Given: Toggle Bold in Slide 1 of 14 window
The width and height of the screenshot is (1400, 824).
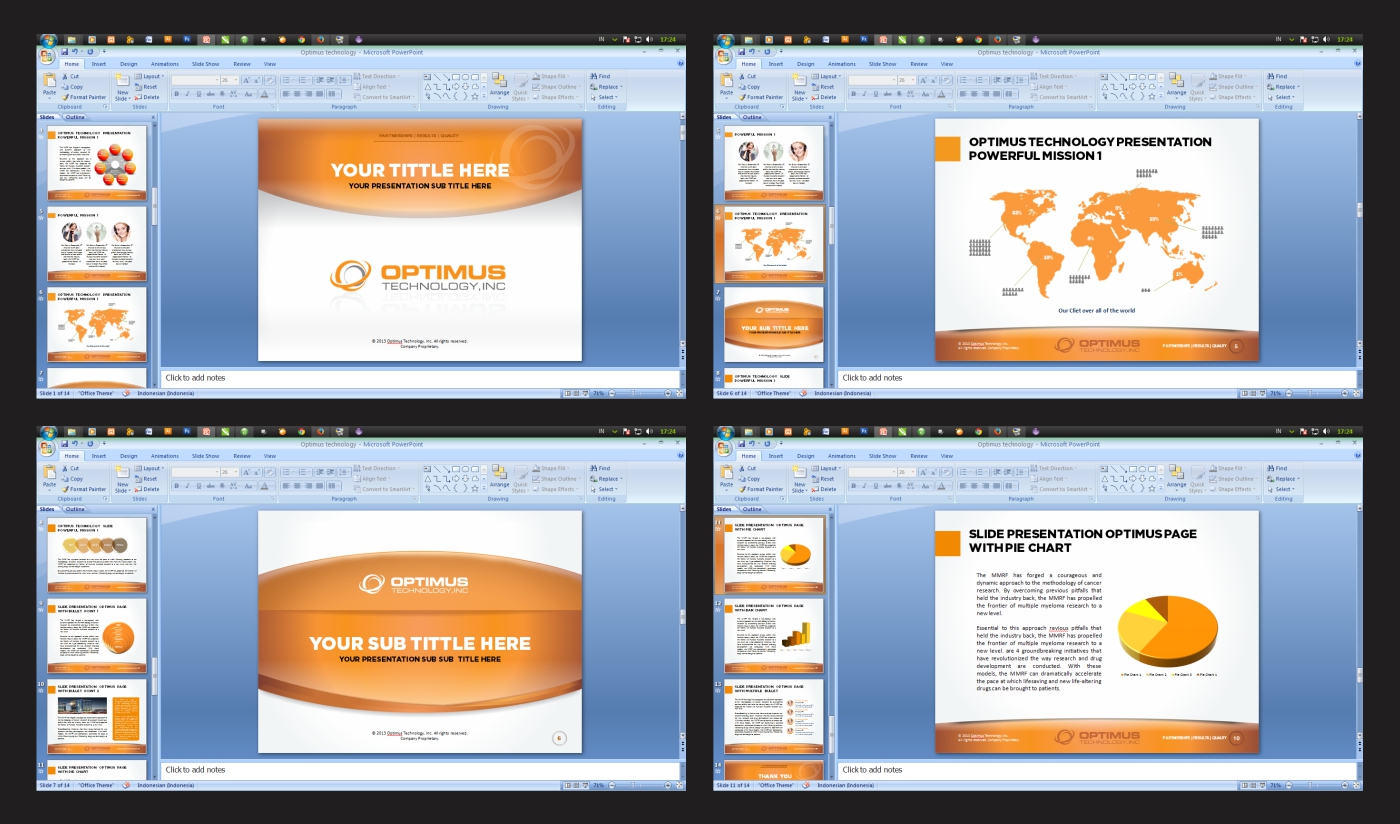Looking at the screenshot, I should [176, 94].
